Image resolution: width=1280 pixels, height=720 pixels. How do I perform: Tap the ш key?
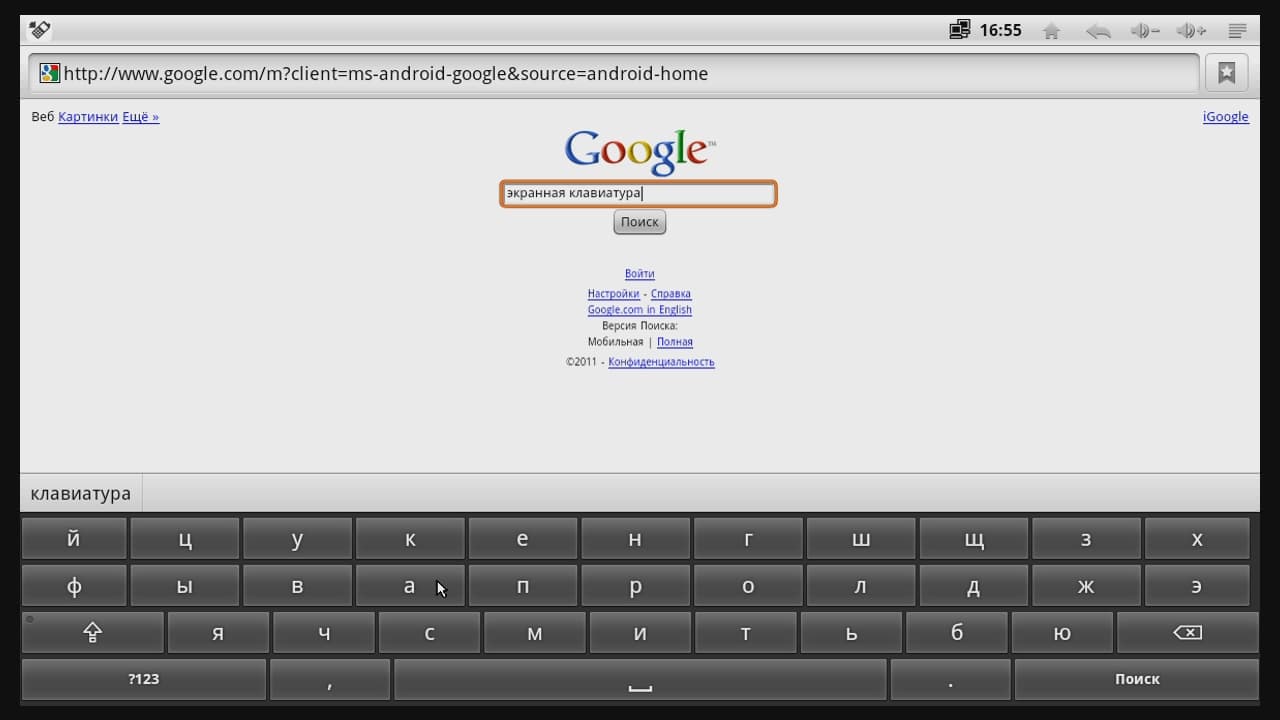tap(860, 539)
